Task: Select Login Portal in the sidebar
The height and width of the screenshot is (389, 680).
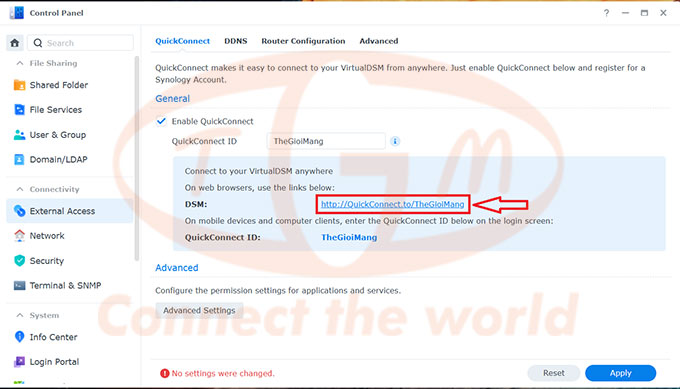Action: [69, 362]
